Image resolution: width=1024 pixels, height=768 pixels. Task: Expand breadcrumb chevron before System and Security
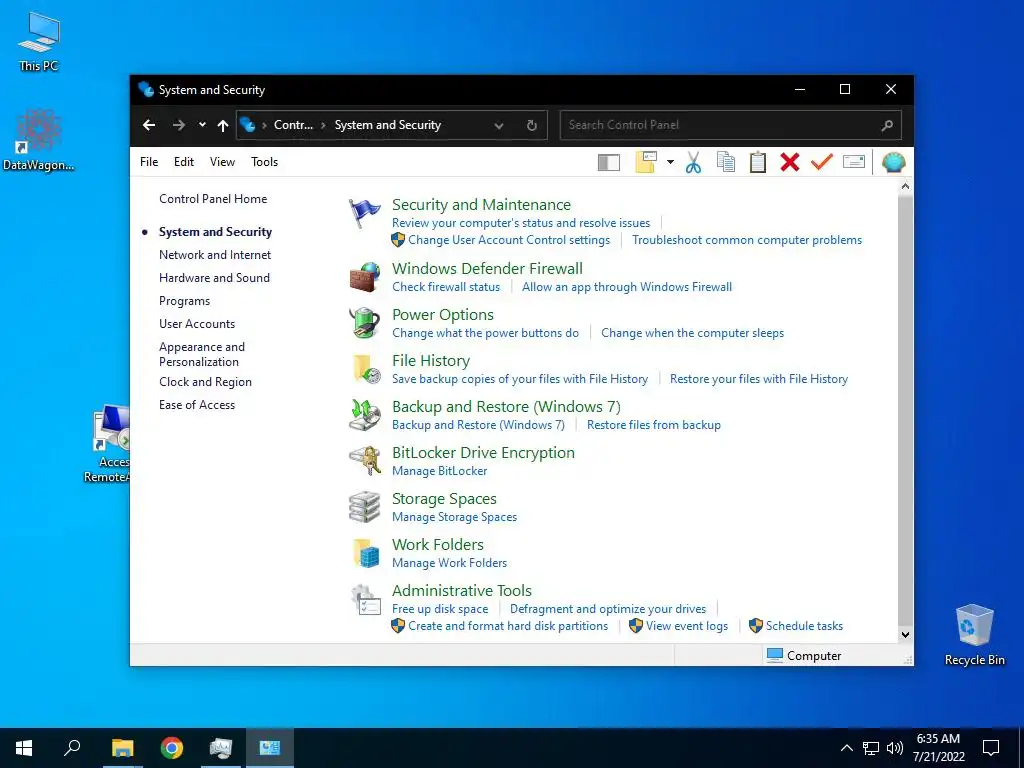tap(323, 125)
